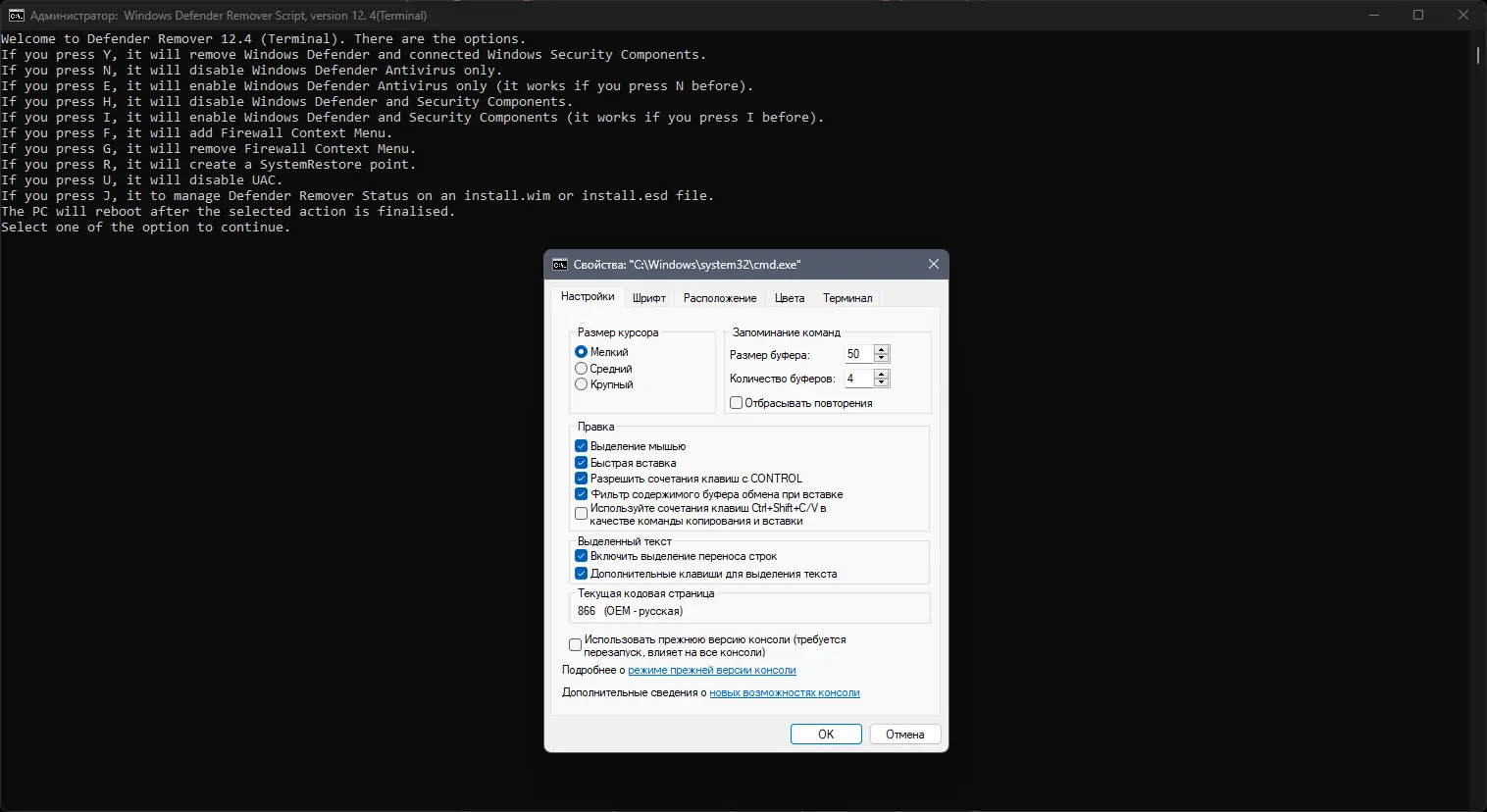Uncheck Быстрая вставка

click(626, 463)
